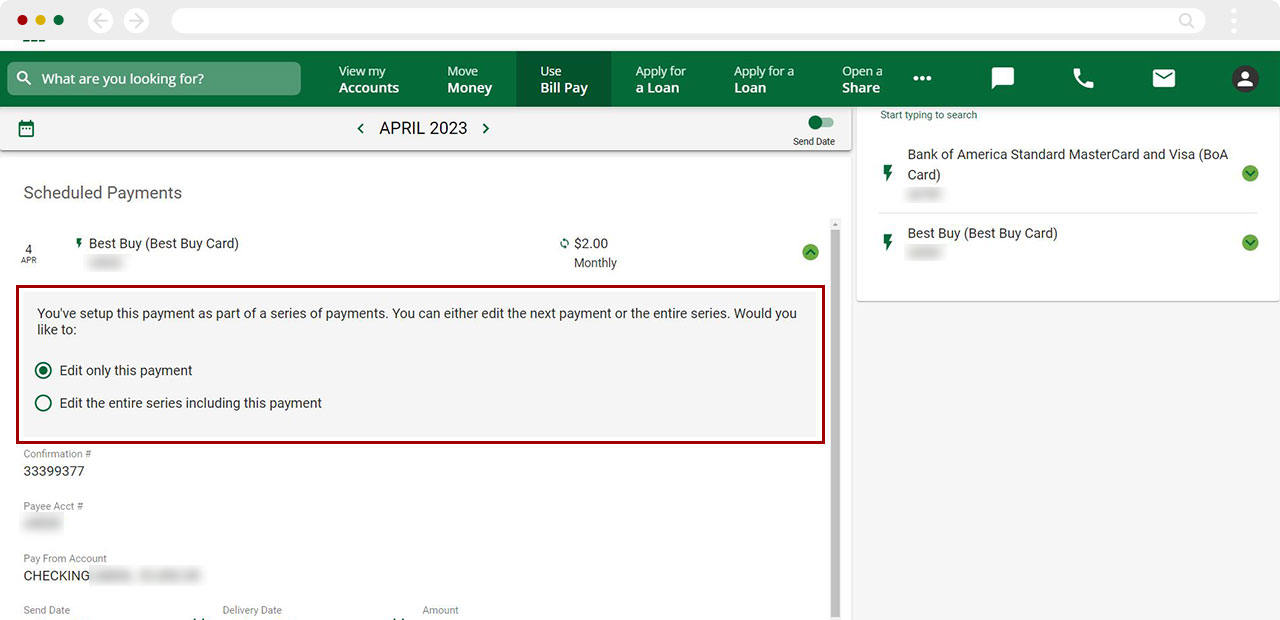The width and height of the screenshot is (1280, 620).
Task: Open the mail envelope icon
Action: tap(1164, 78)
